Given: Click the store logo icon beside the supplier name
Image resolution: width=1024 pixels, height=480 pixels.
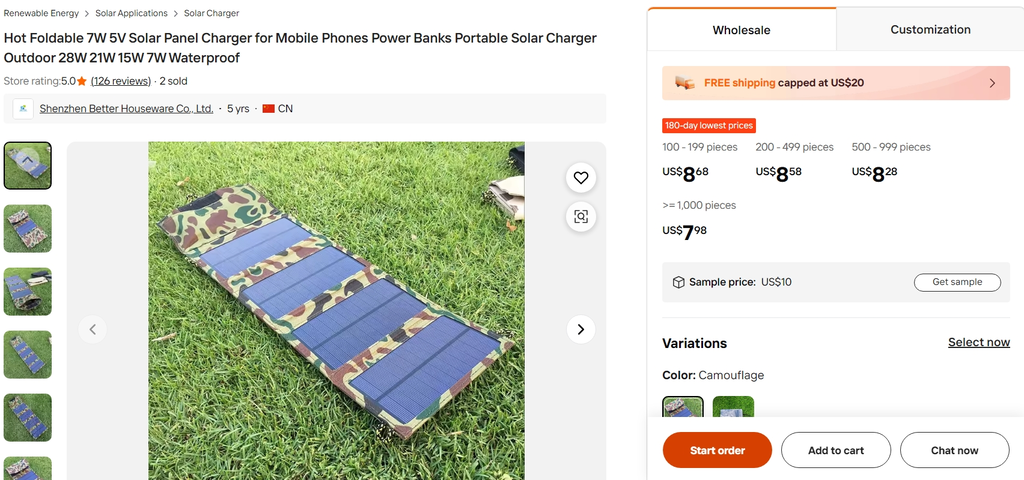Looking at the screenshot, I should pyautogui.click(x=23, y=109).
